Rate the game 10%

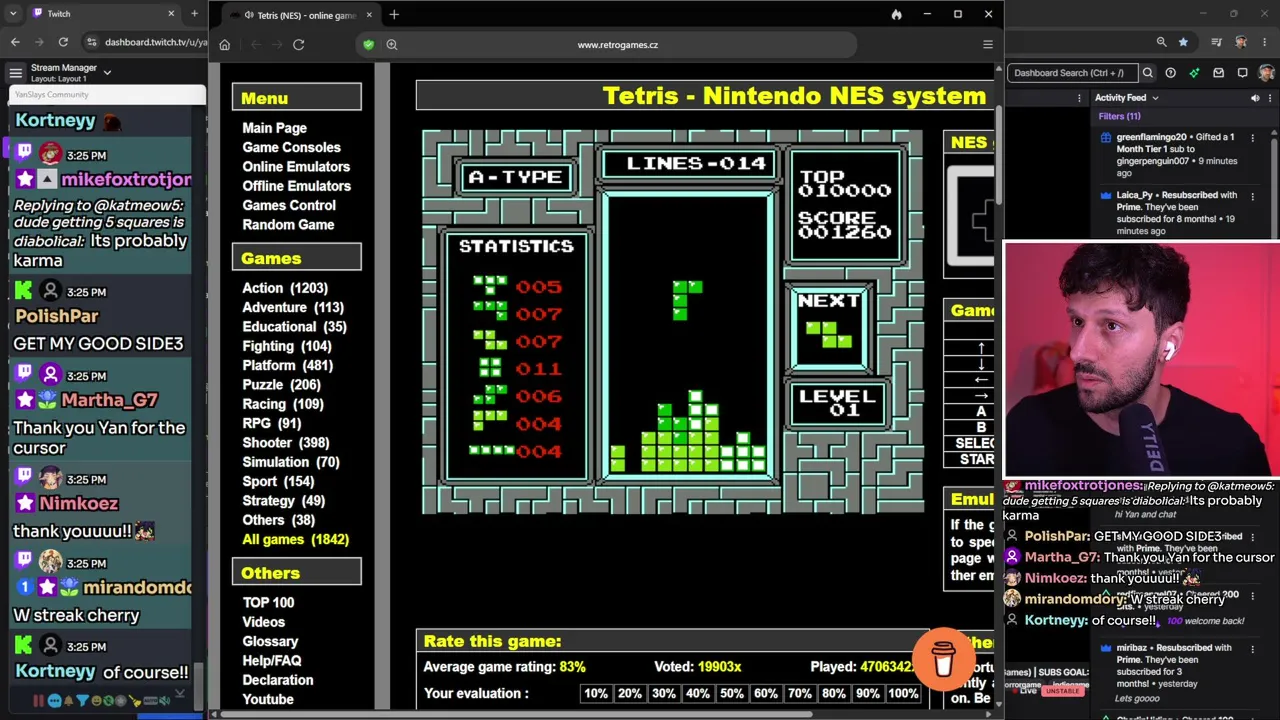tap(596, 694)
